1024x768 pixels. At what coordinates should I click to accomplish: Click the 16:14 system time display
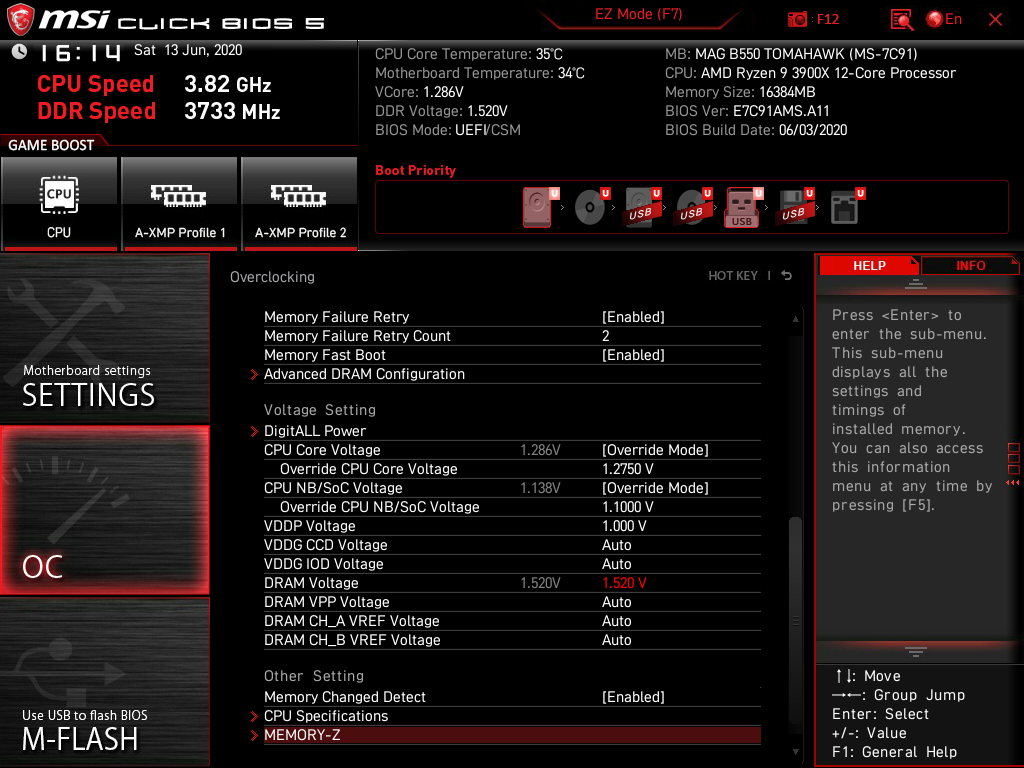click(80, 53)
